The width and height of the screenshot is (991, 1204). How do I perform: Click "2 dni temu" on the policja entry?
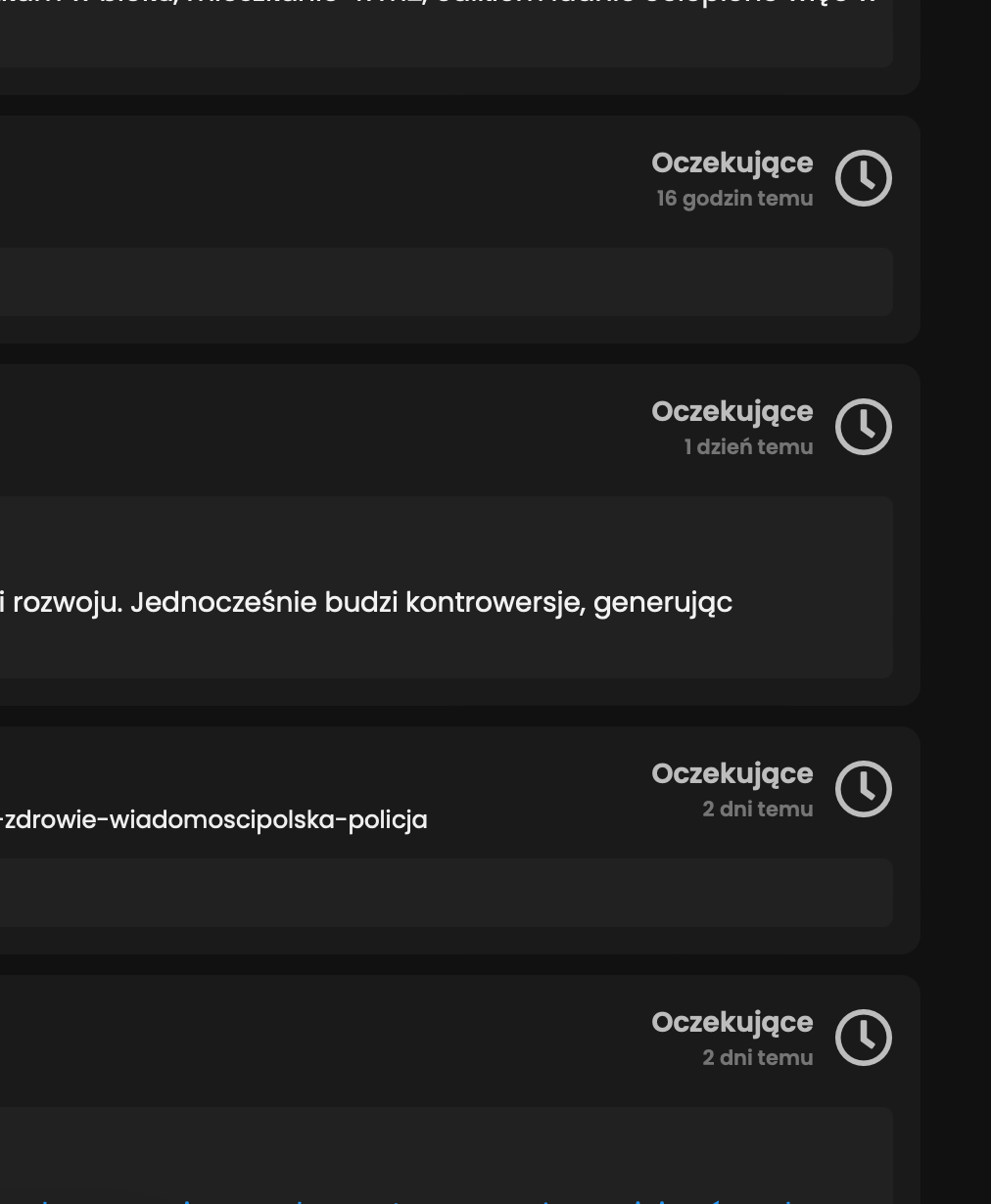757,810
